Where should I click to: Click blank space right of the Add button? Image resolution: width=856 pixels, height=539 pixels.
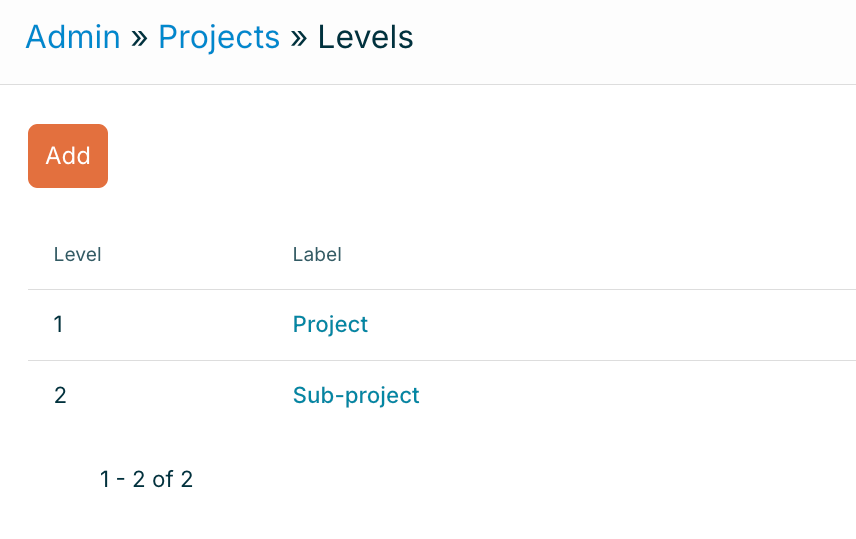[450, 156]
